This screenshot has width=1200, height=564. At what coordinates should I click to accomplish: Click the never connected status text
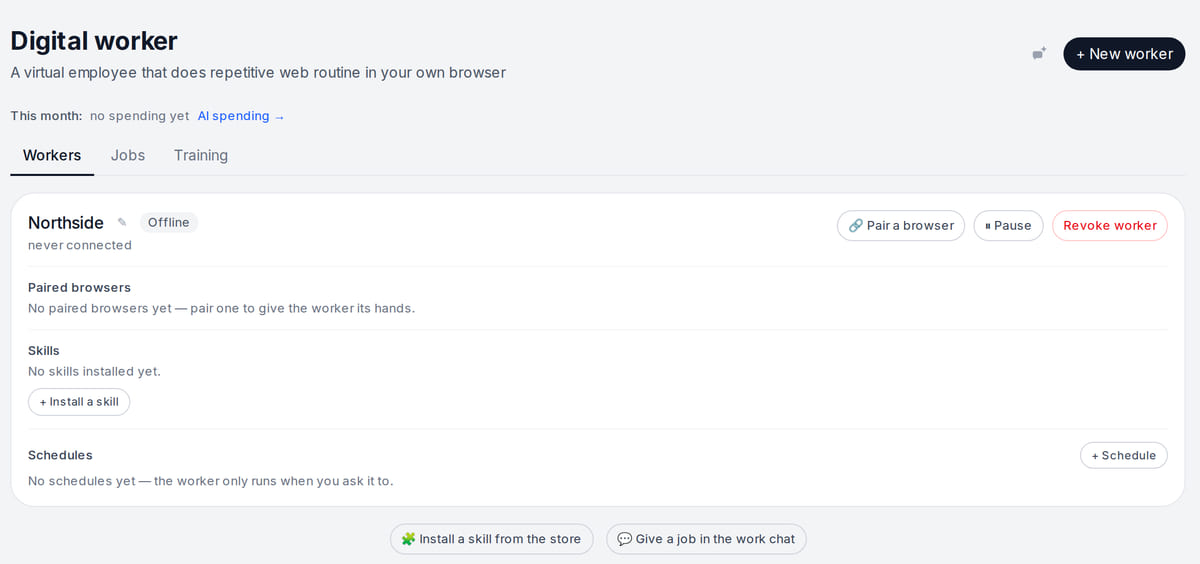pyautogui.click(x=80, y=245)
